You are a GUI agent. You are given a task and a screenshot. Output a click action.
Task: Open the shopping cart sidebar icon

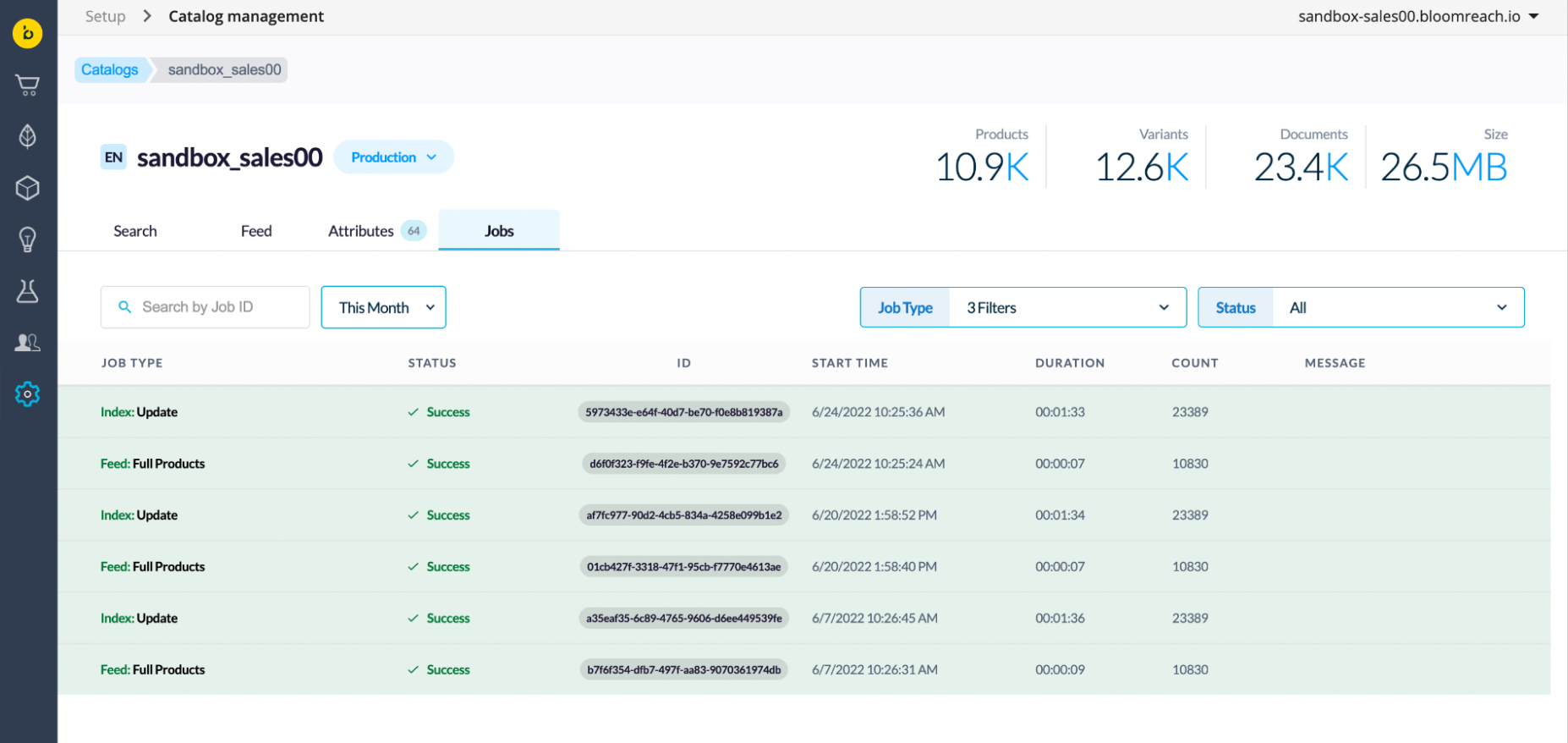tap(27, 85)
